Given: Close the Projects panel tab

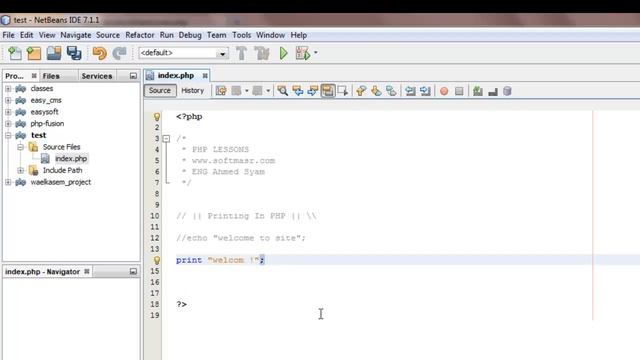Looking at the screenshot, I should [34, 76].
